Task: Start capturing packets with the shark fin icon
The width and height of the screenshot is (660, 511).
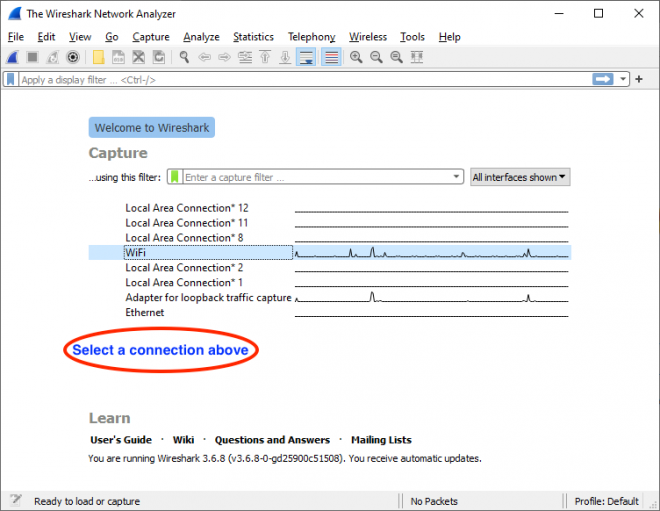Action: point(13,57)
